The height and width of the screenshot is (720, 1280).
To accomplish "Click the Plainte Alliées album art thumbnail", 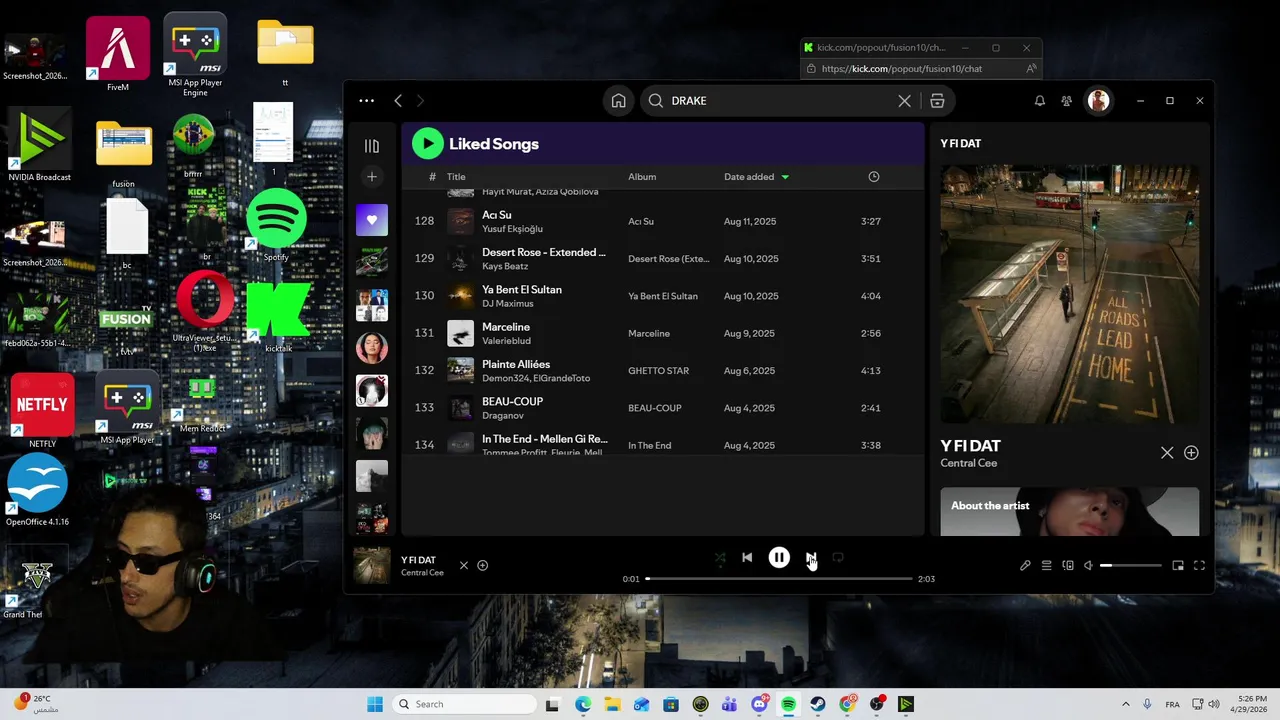I will click(460, 371).
